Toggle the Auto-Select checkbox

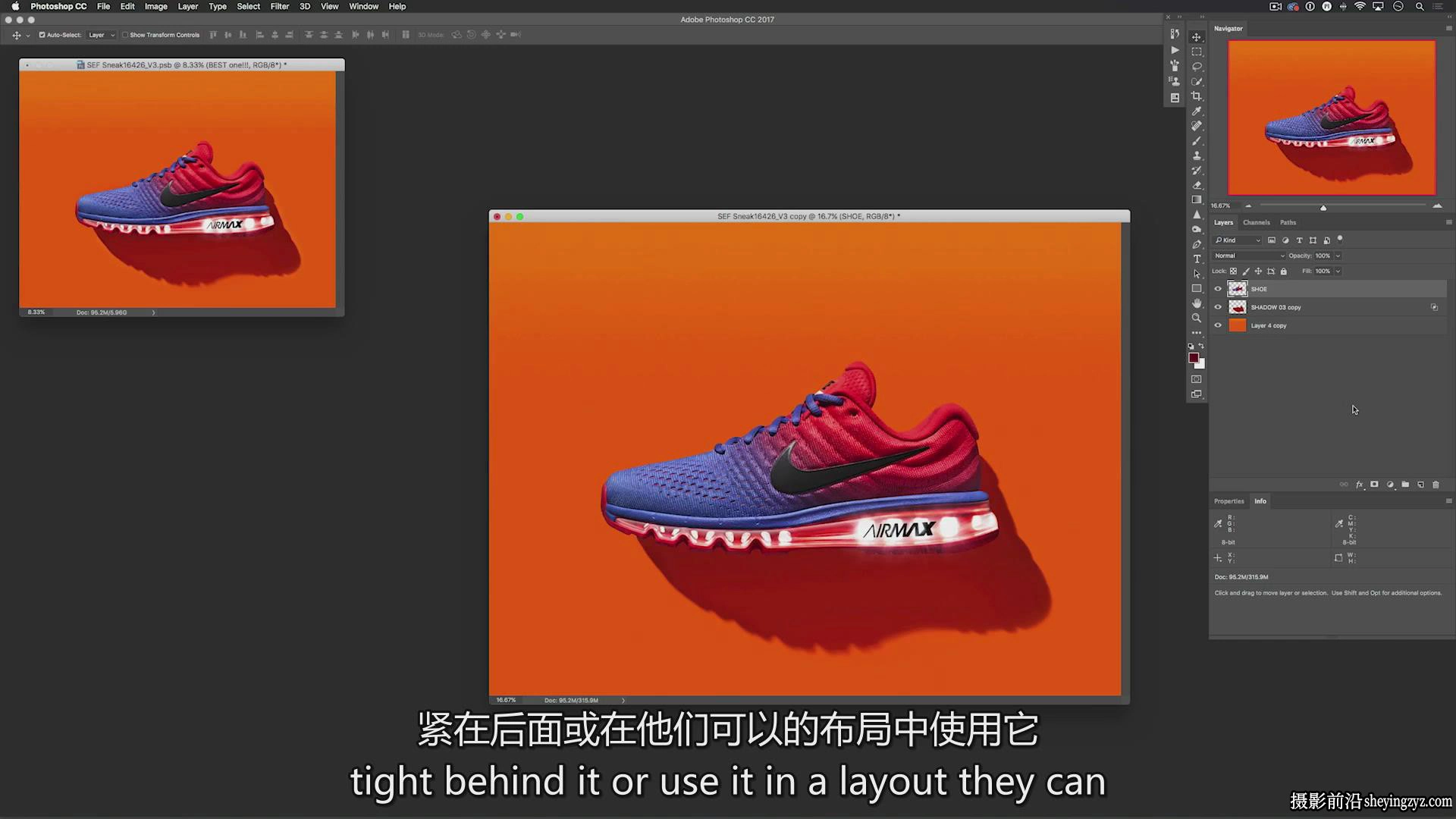tap(42, 35)
